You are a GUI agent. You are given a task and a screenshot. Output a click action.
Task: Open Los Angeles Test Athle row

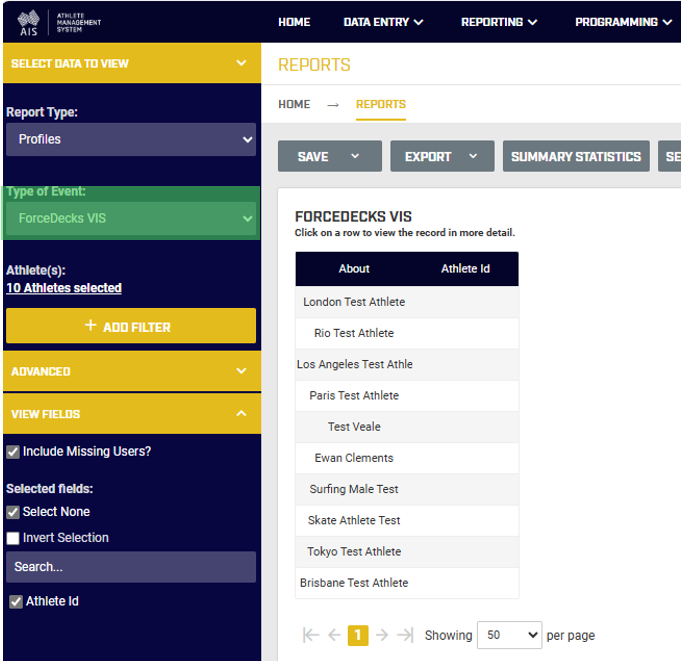coord(407,364)
